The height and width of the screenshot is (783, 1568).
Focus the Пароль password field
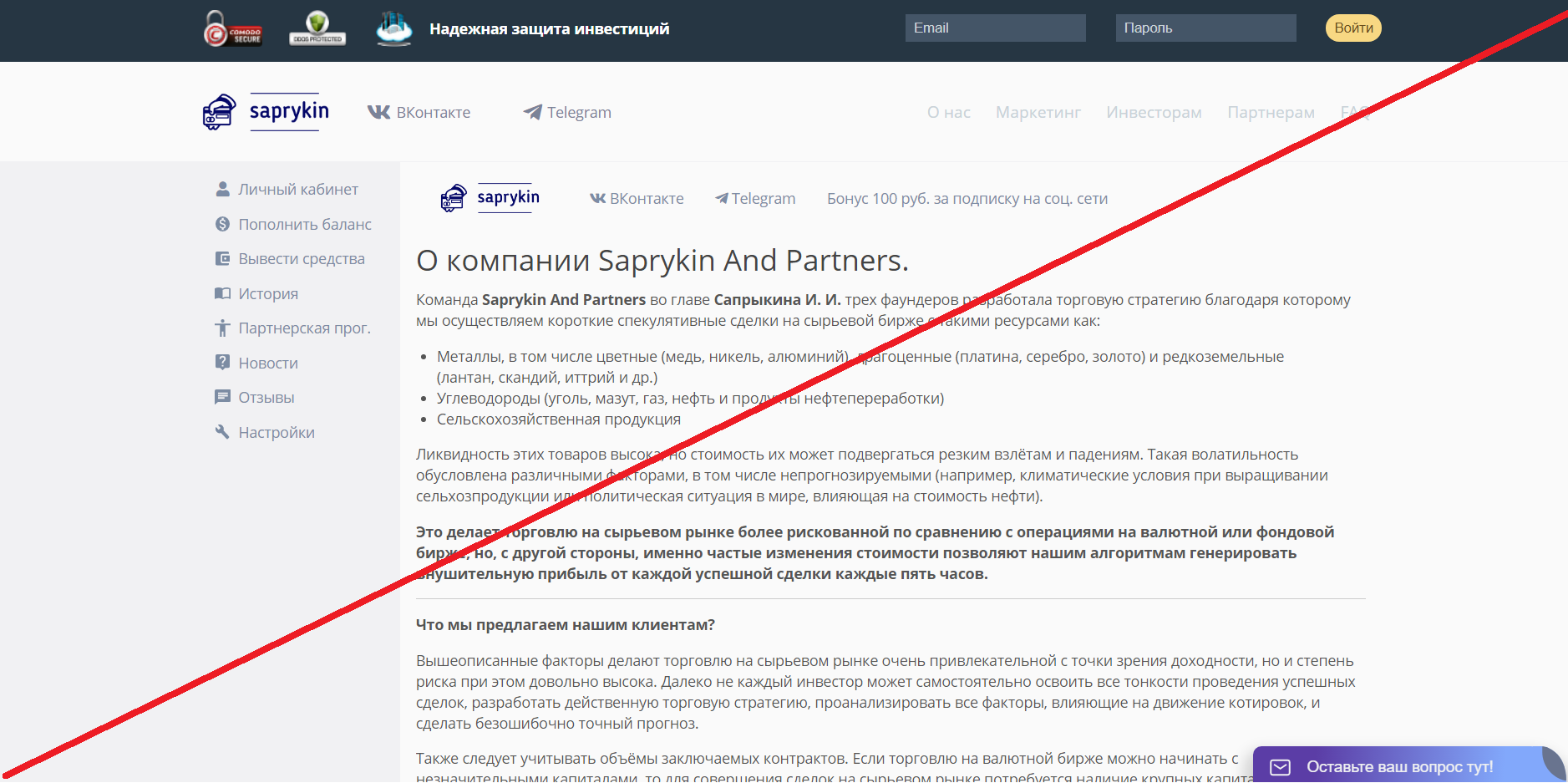[x=1206, y=28]
